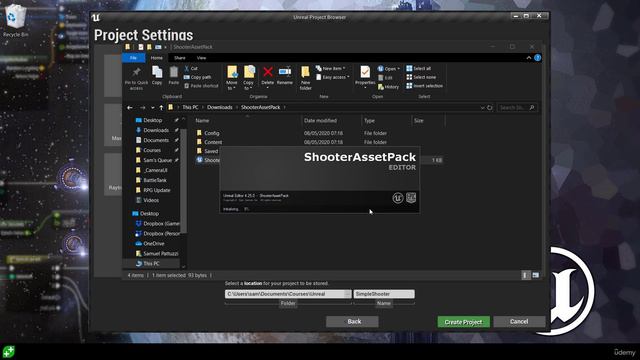Switch to large icons view icon
The image size is (640, 360).
[x=536, y=276]
